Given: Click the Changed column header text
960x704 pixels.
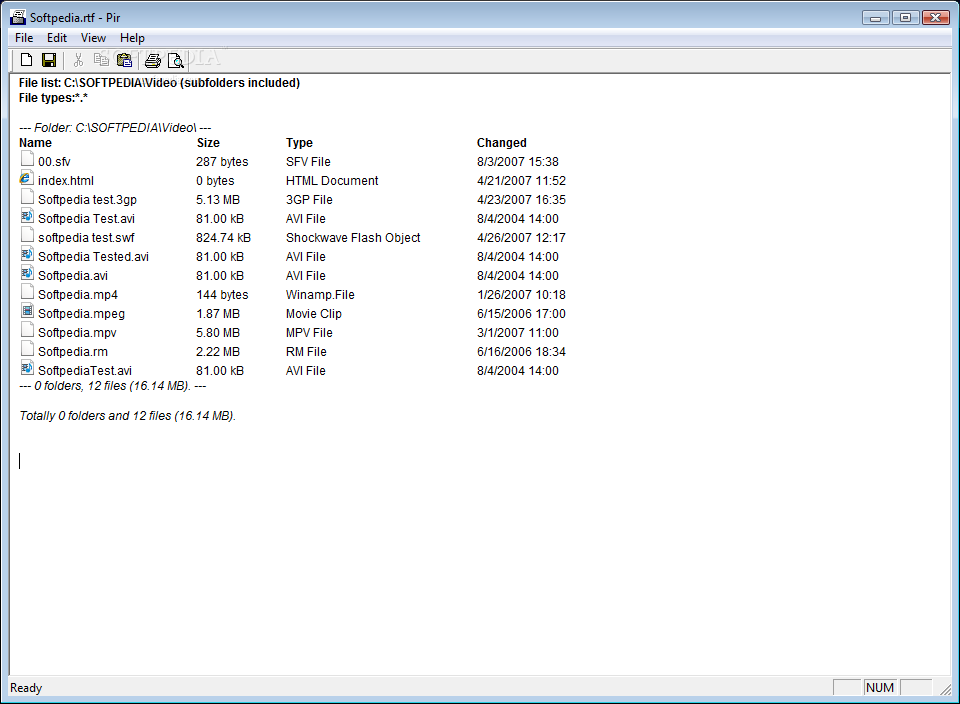Looking at the screenshot, I should (x=501, y=143).
